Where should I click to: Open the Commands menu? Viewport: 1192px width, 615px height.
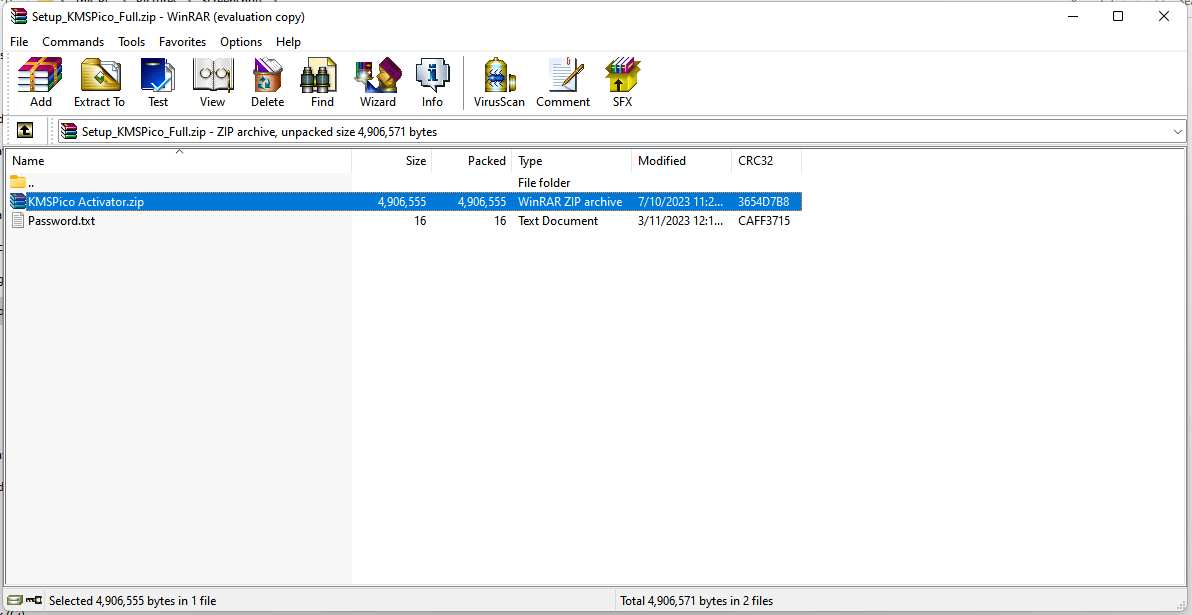coord(73,42)
